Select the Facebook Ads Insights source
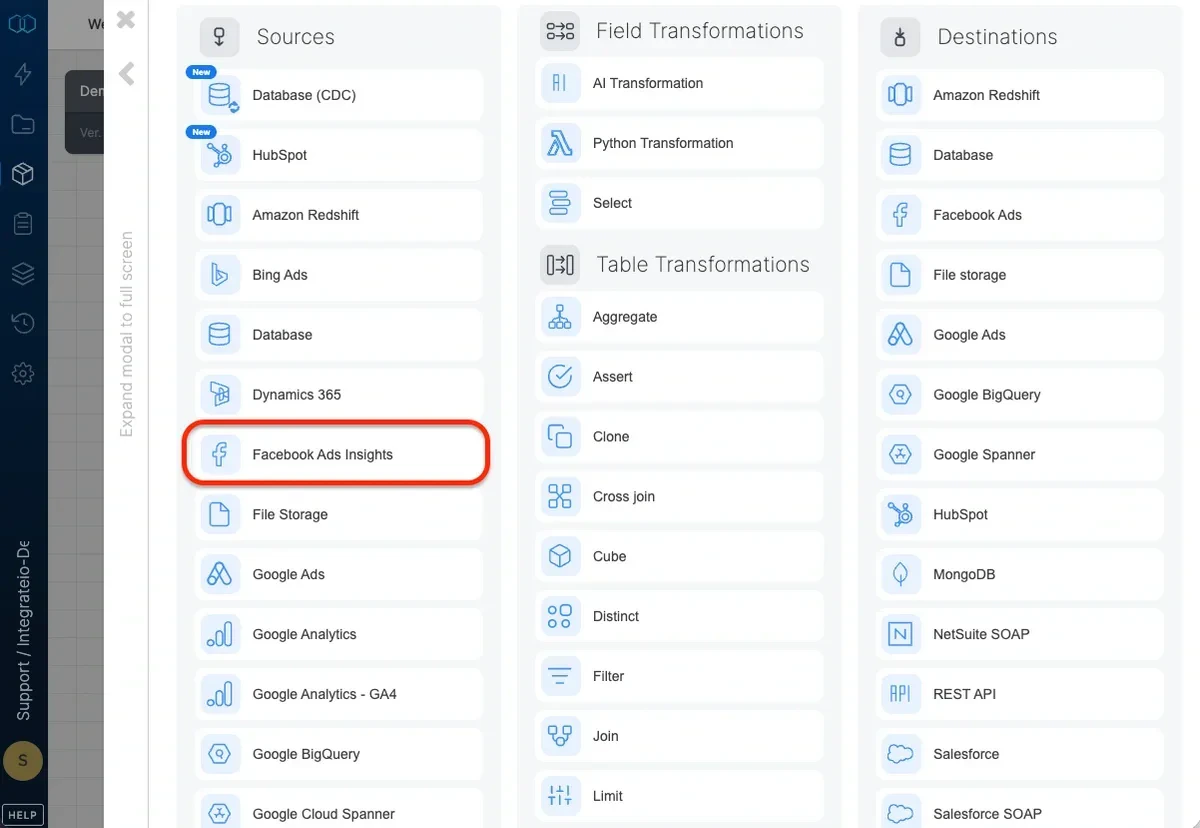 point(335,453)
